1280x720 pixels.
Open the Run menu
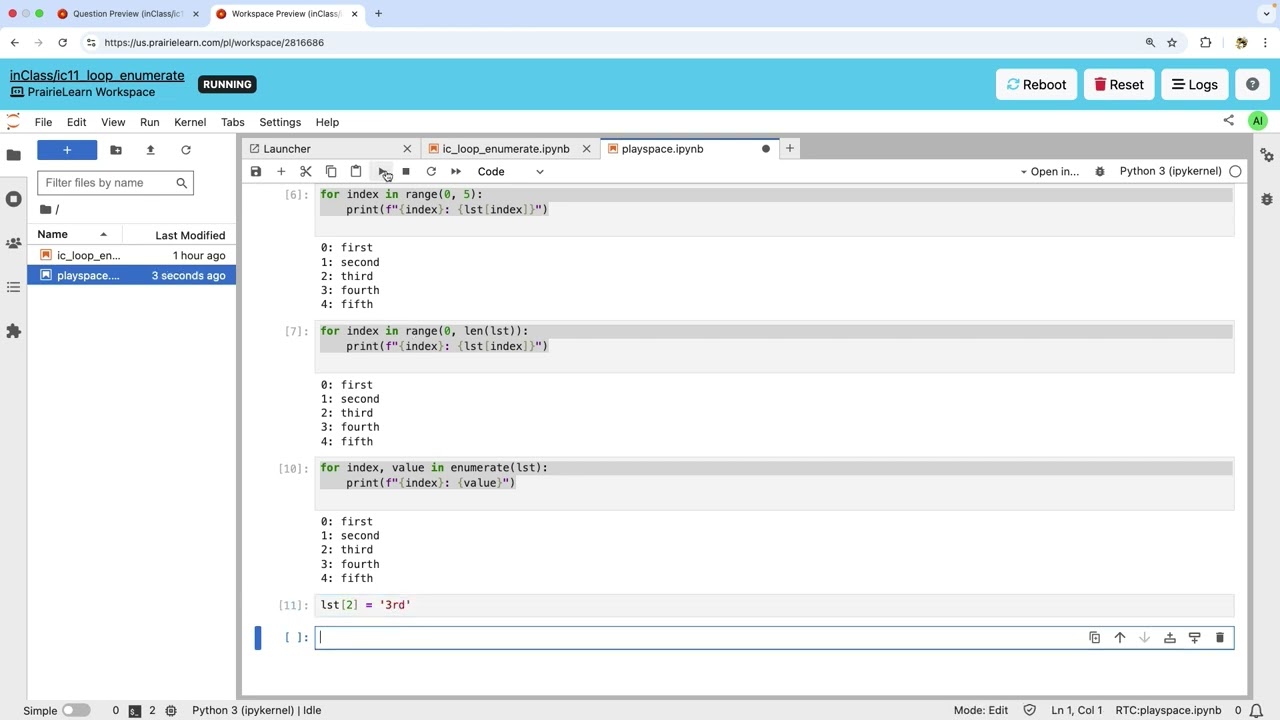click(149, 122)
